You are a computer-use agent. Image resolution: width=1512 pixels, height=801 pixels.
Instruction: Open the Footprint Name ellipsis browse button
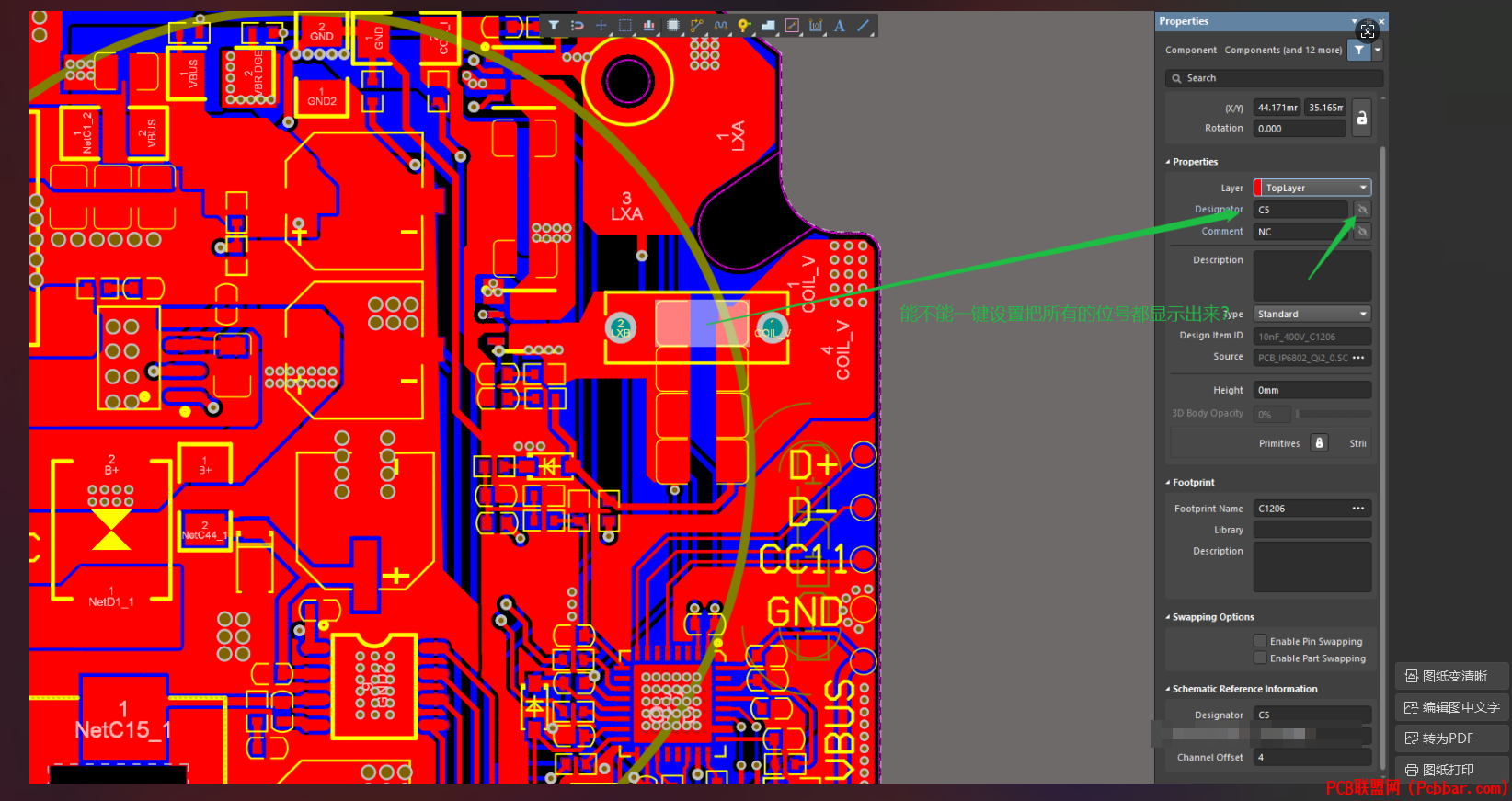(1358, 509)
